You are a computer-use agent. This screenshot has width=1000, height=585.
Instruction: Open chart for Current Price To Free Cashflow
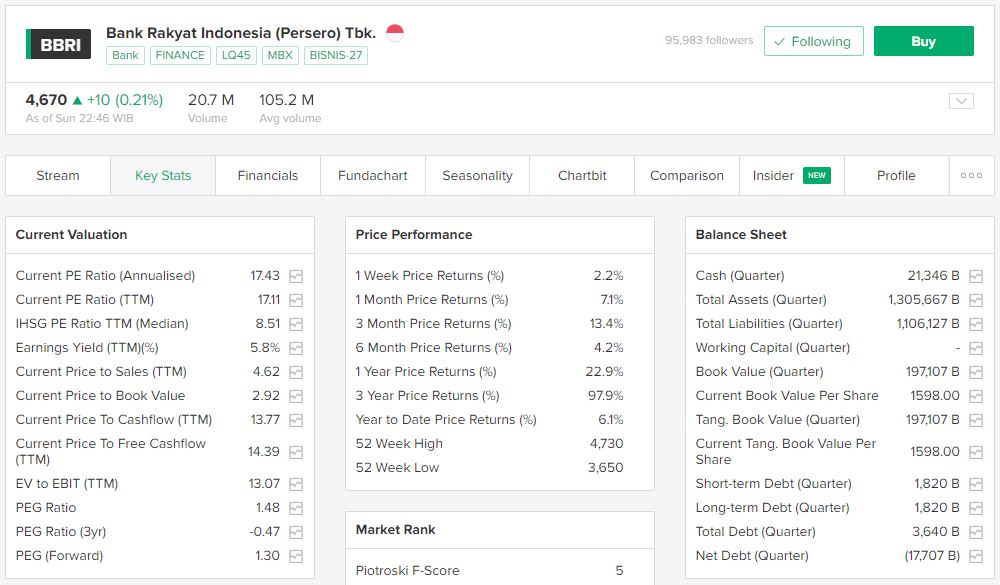[x=296, y=452]
